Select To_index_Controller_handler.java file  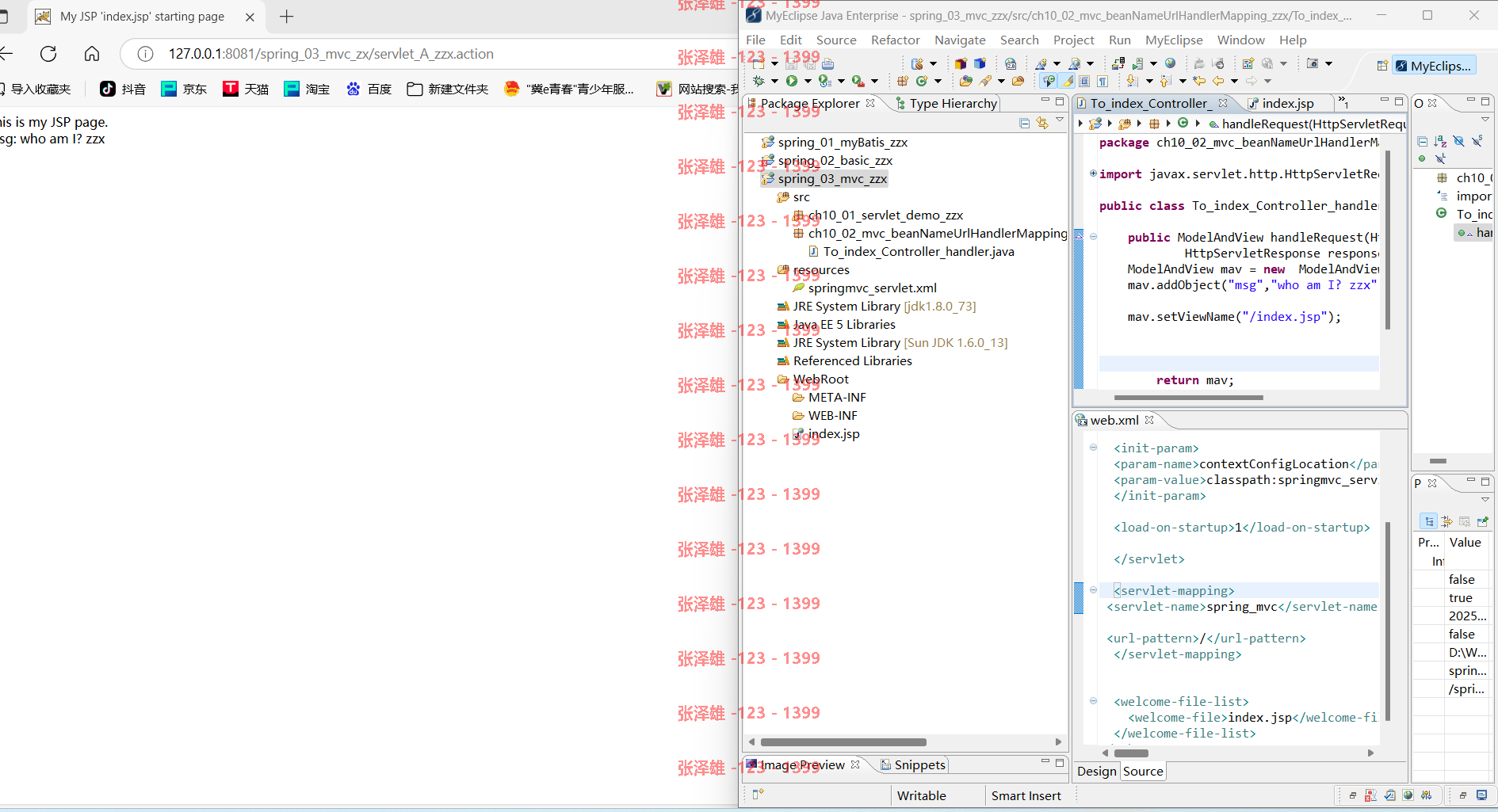coord(911,251)
